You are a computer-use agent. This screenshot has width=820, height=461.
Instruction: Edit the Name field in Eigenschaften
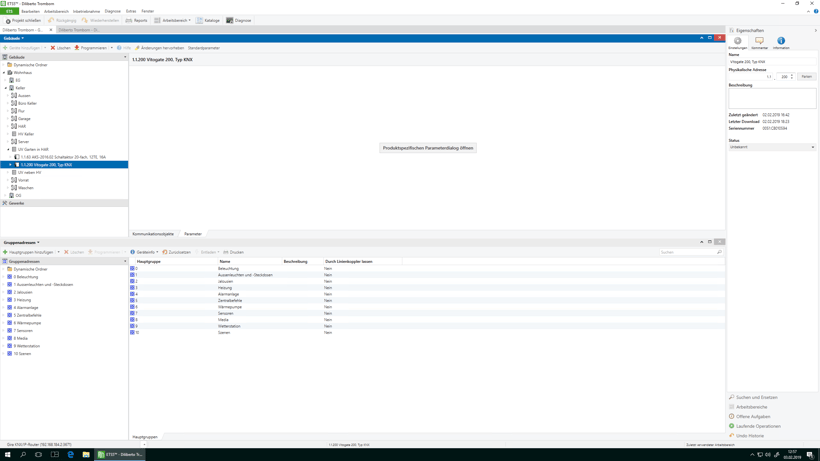tap(772, 62)
